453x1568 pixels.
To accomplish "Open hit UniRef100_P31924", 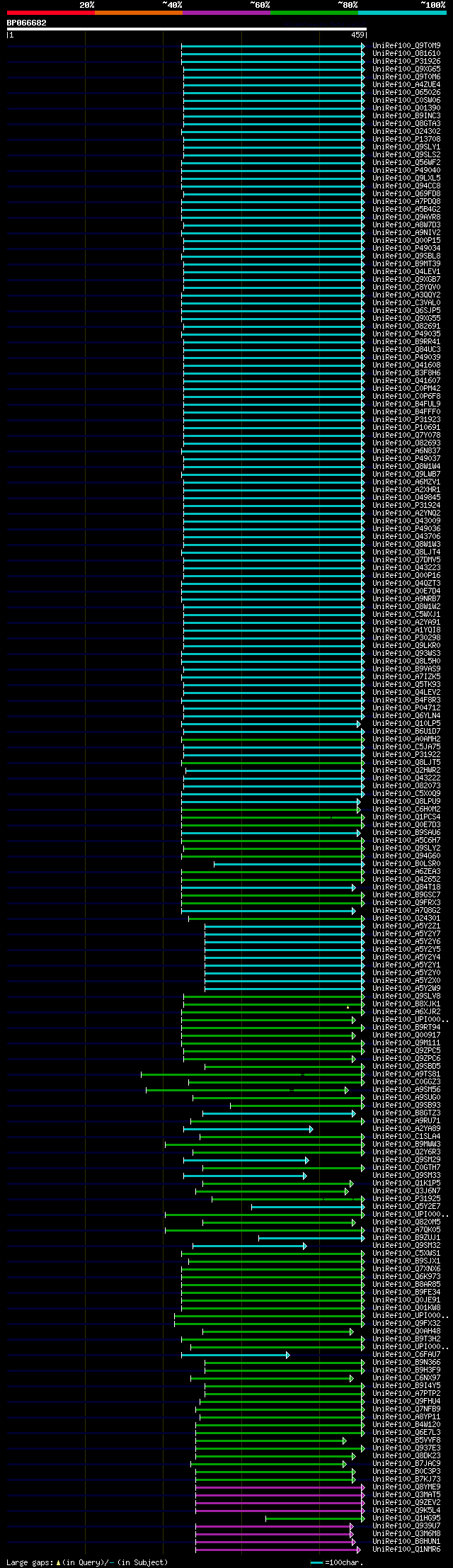I will [x=406, y=506].
